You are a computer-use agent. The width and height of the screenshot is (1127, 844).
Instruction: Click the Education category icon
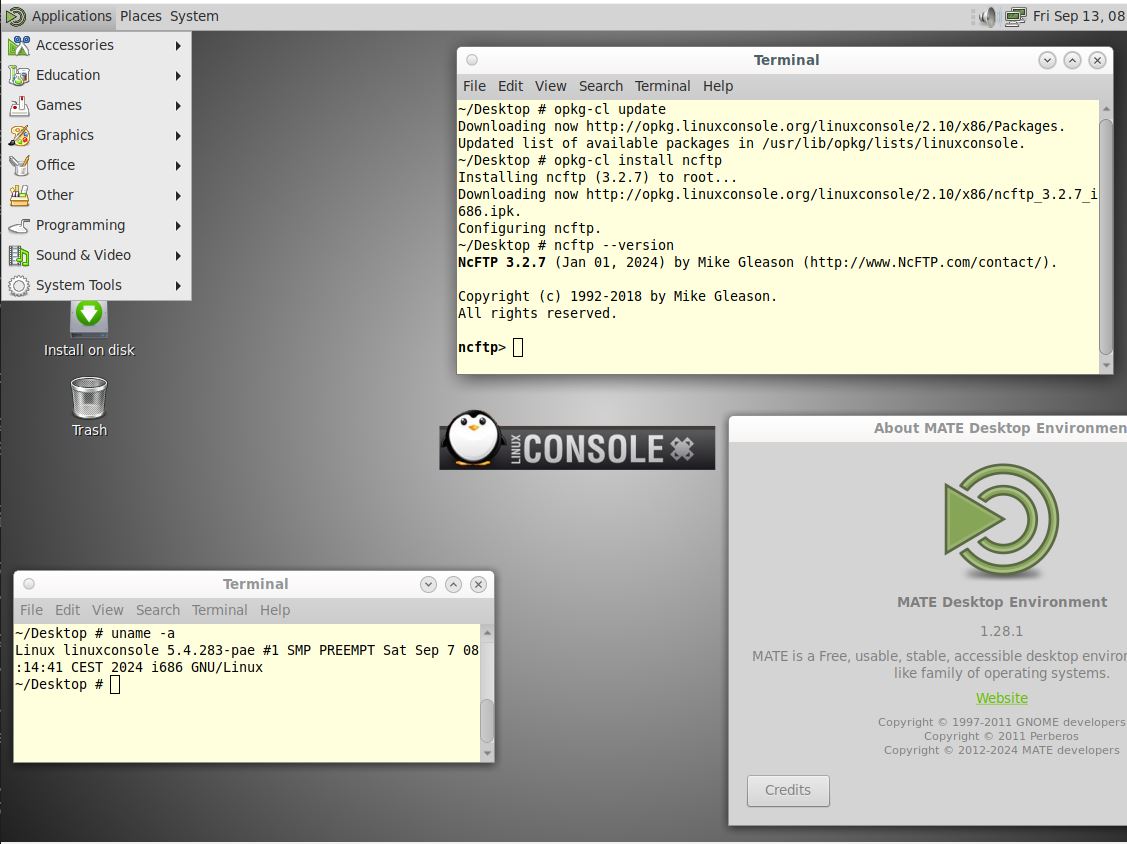coord(19,75)
